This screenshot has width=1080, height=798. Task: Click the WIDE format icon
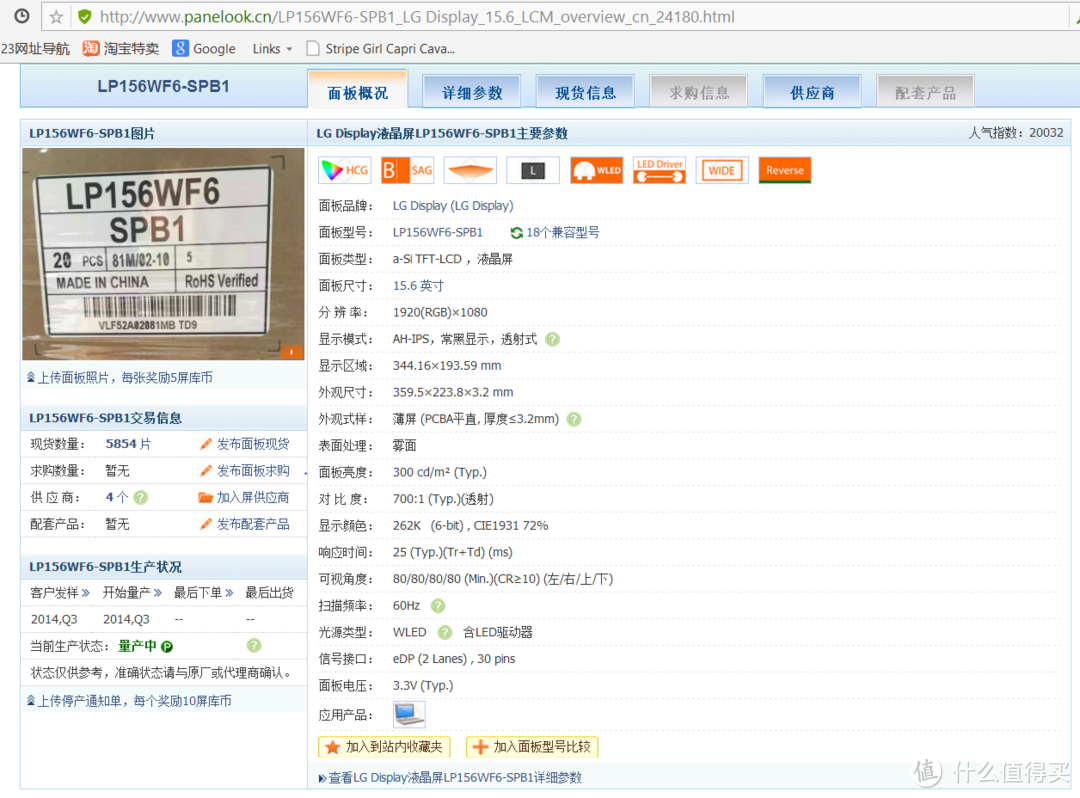[722, 170]
